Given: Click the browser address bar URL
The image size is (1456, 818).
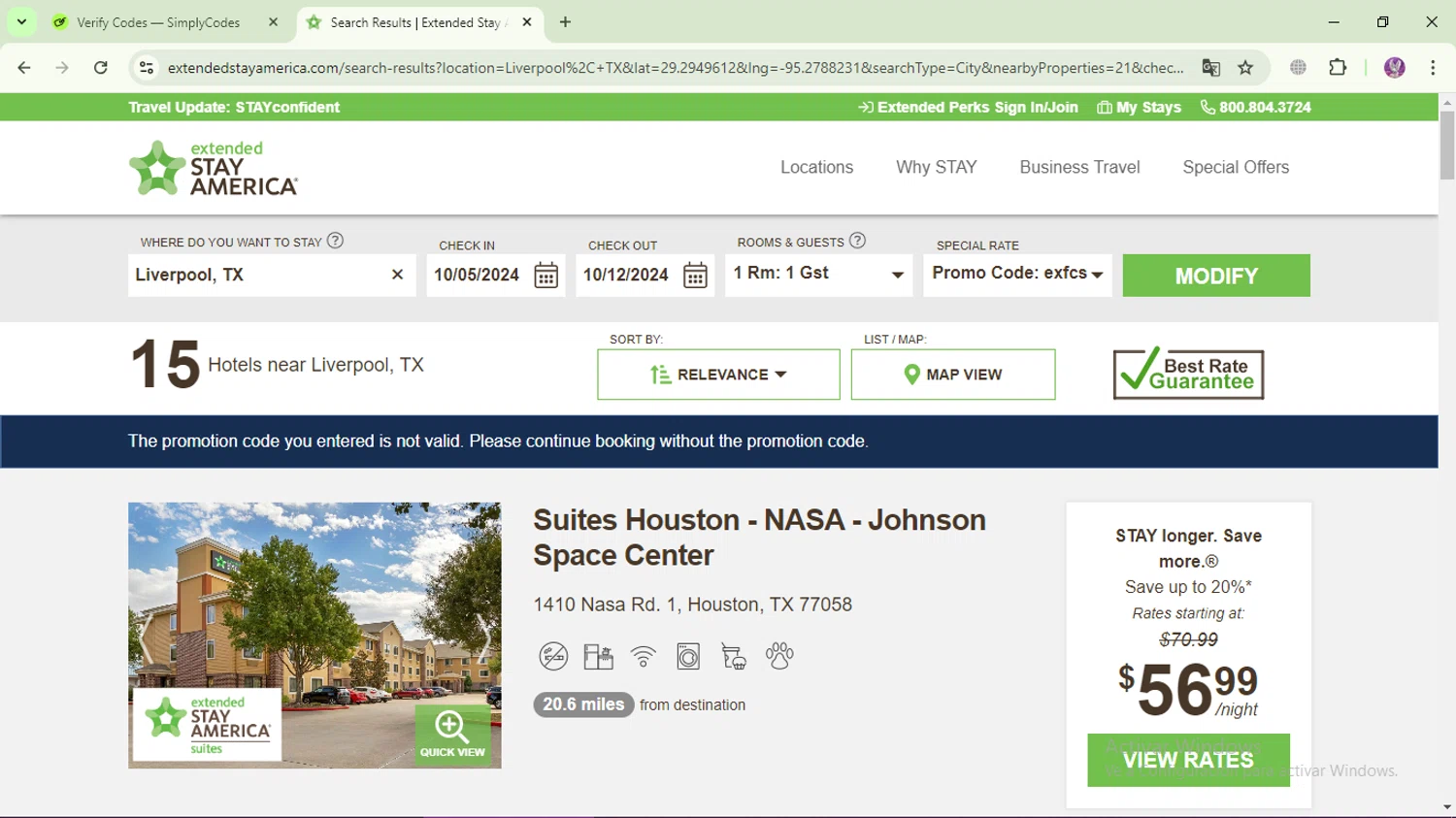Looking at the screenshot, I should (675, 68).
